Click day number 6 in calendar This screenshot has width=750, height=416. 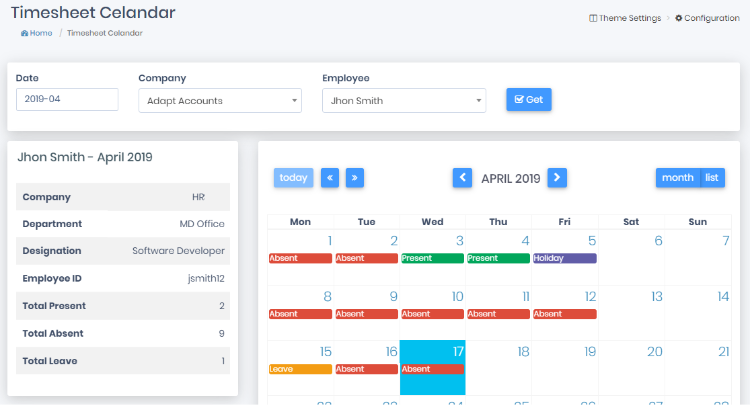point(658,241)
